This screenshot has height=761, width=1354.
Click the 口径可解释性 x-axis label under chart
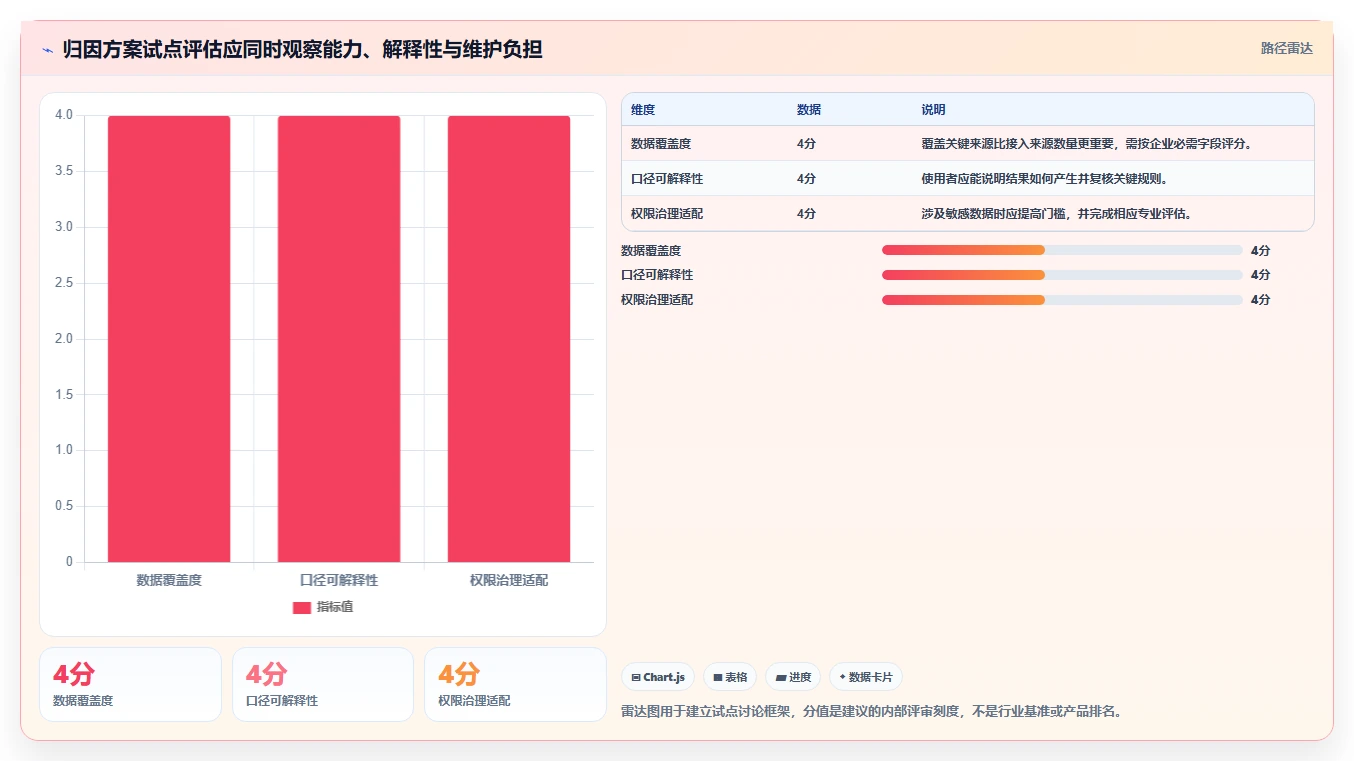339,580
